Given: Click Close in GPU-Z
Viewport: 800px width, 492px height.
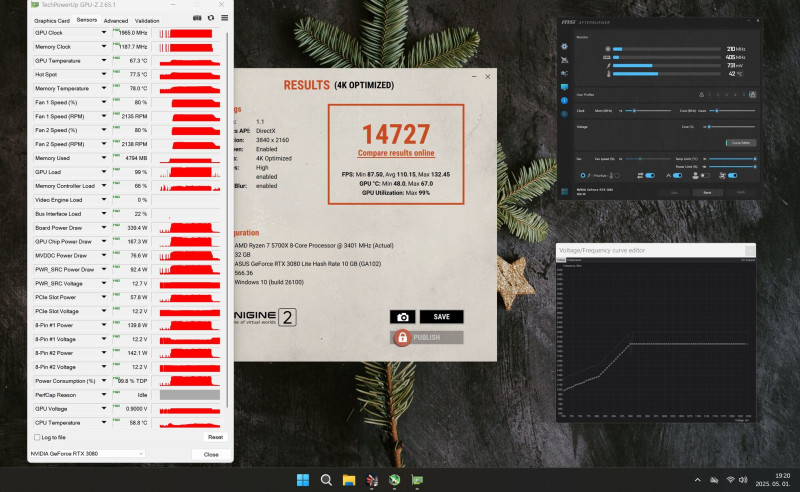Looking at the screenshot, I should click(211, 454).
